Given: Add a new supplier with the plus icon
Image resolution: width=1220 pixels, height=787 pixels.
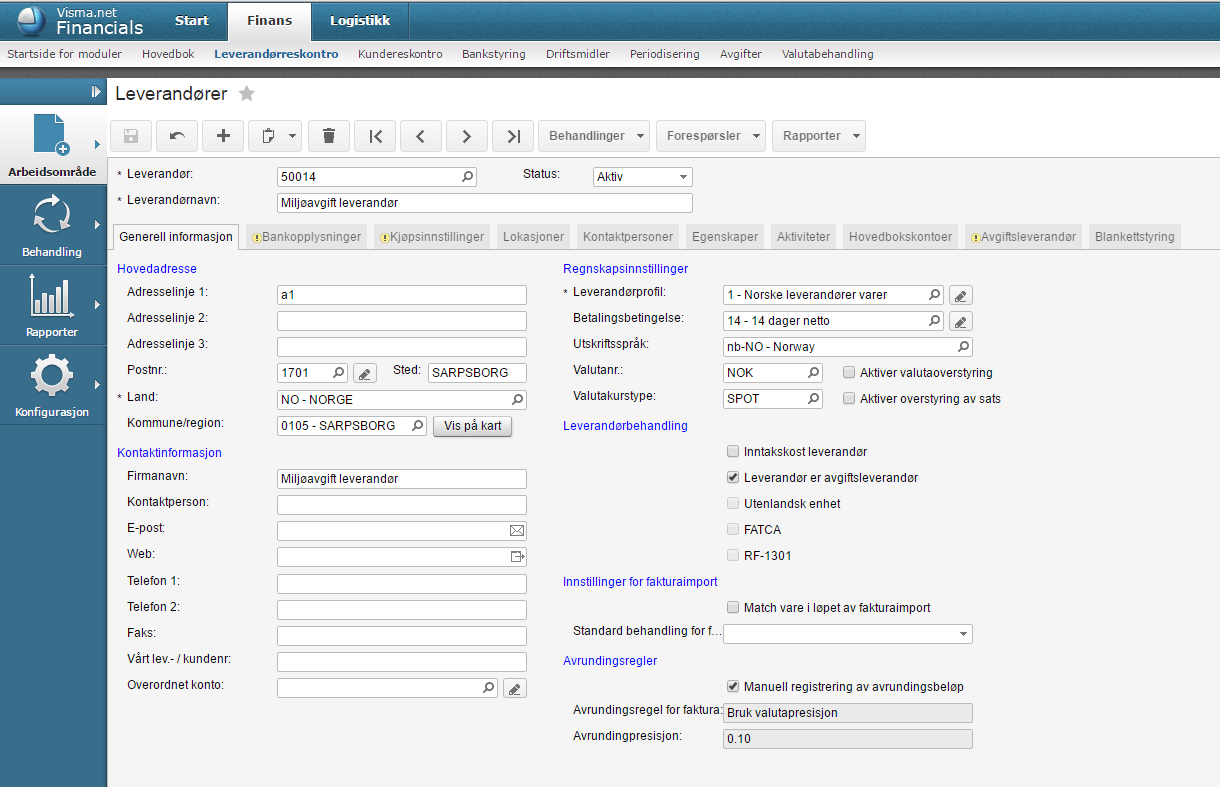Looking at the screenshot, I should (223, 136).
